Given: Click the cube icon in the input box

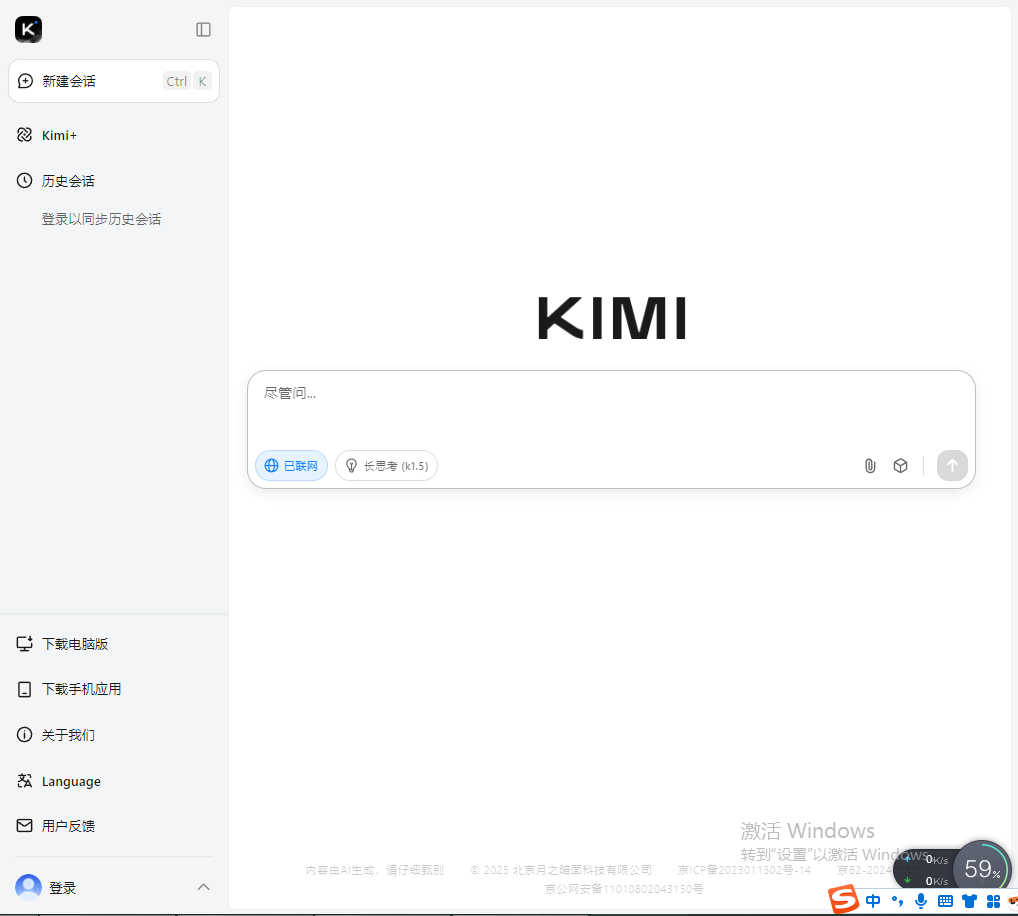Looking at the screenshot, I should pos(900,465).
